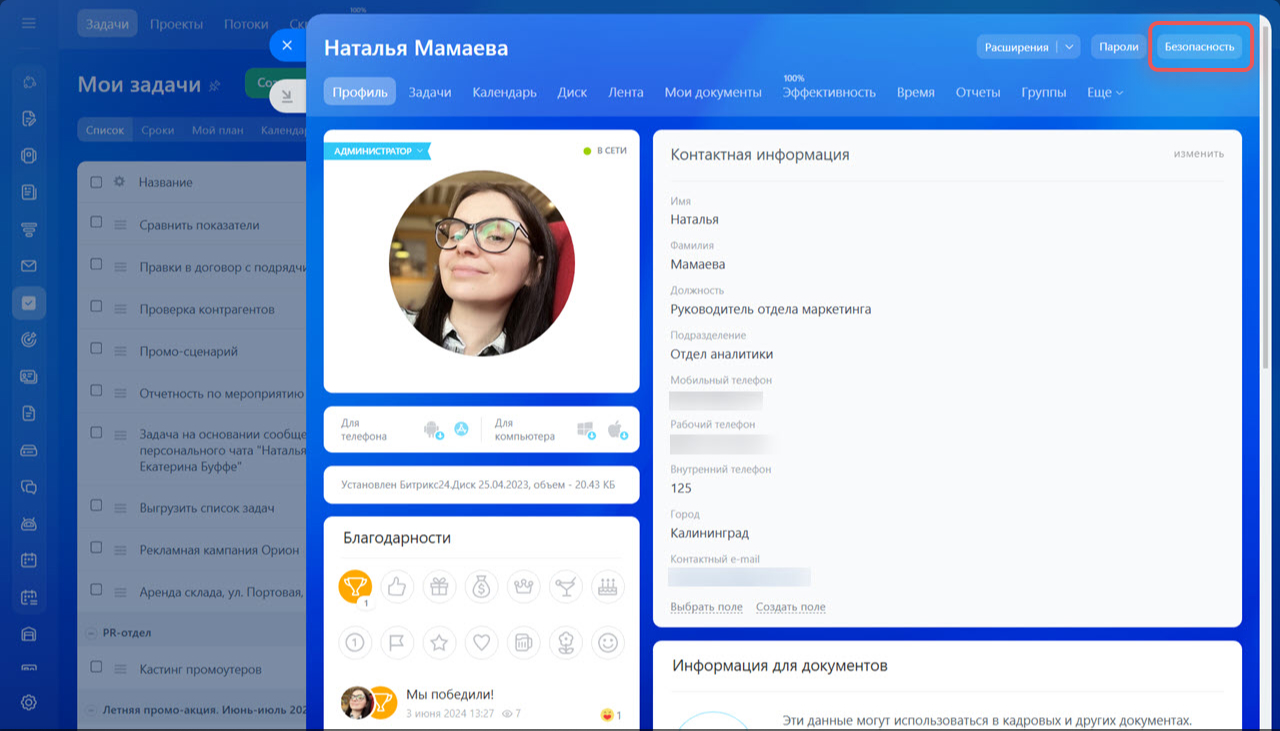
Task: Click the active tasks checkmark sidebar icon
Action: click(x=29, y=302)
